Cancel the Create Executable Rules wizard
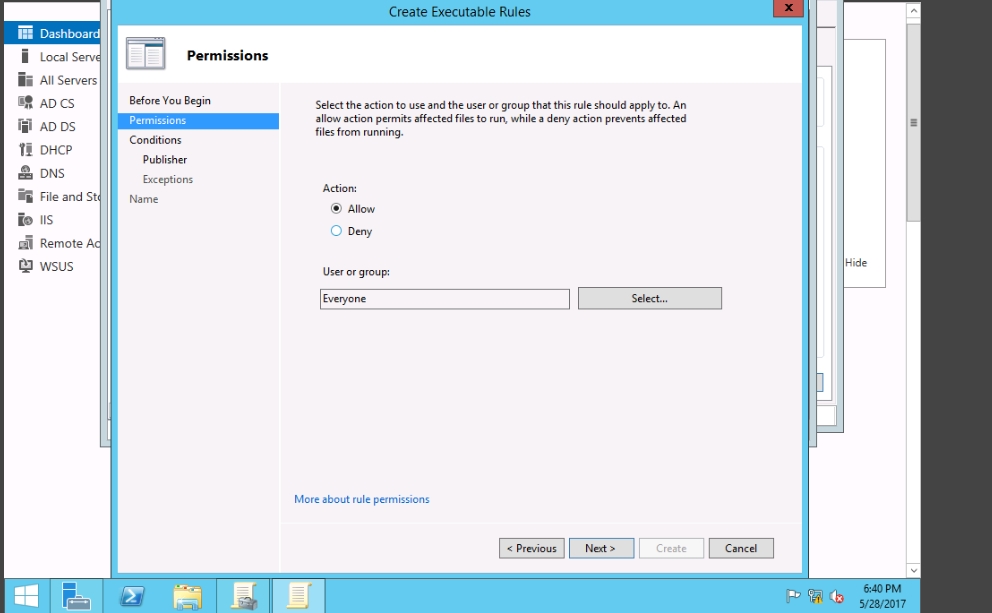This screenshot has height=613, width=992. (740, 548)
